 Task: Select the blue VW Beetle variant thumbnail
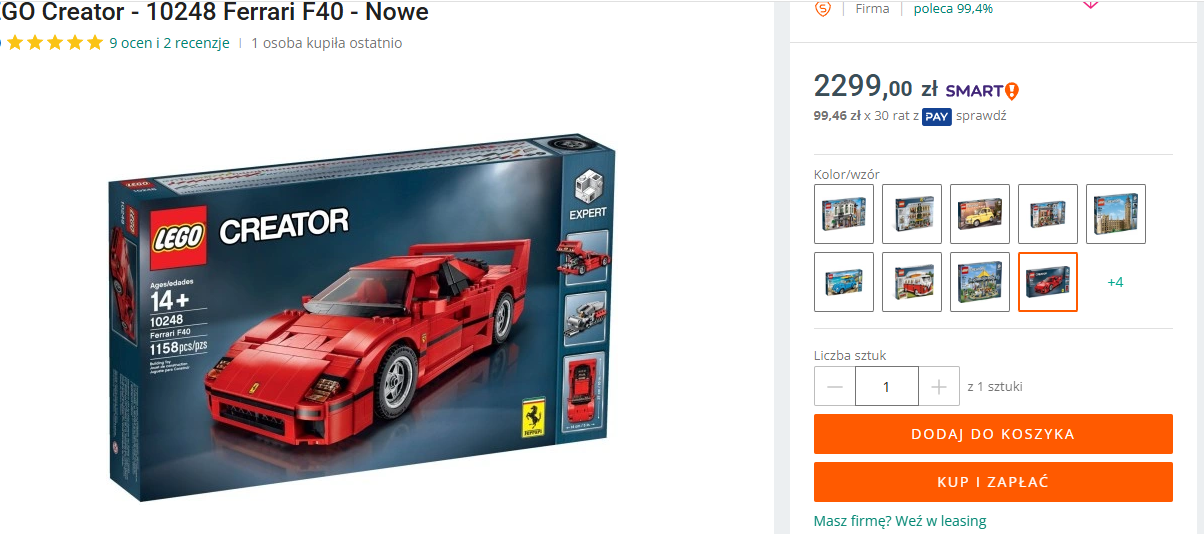844,282
